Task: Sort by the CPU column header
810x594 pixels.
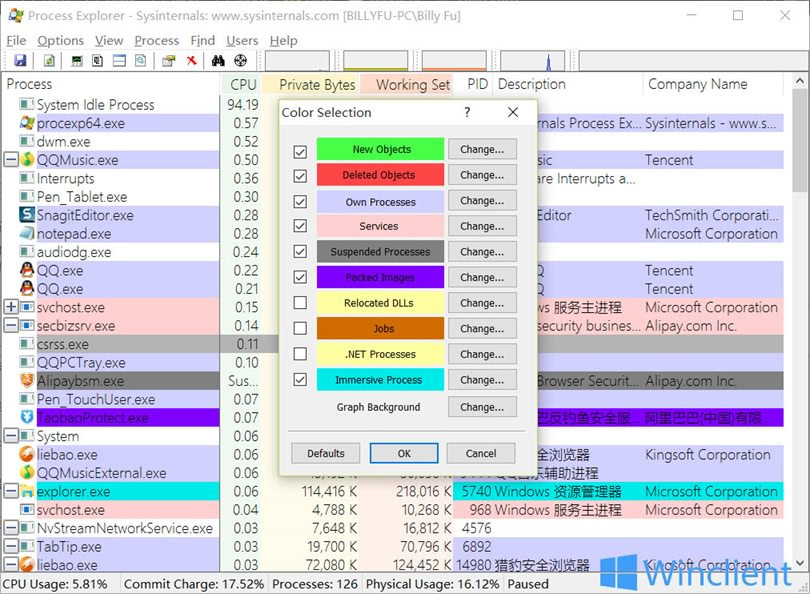Action: coord(242,84)
